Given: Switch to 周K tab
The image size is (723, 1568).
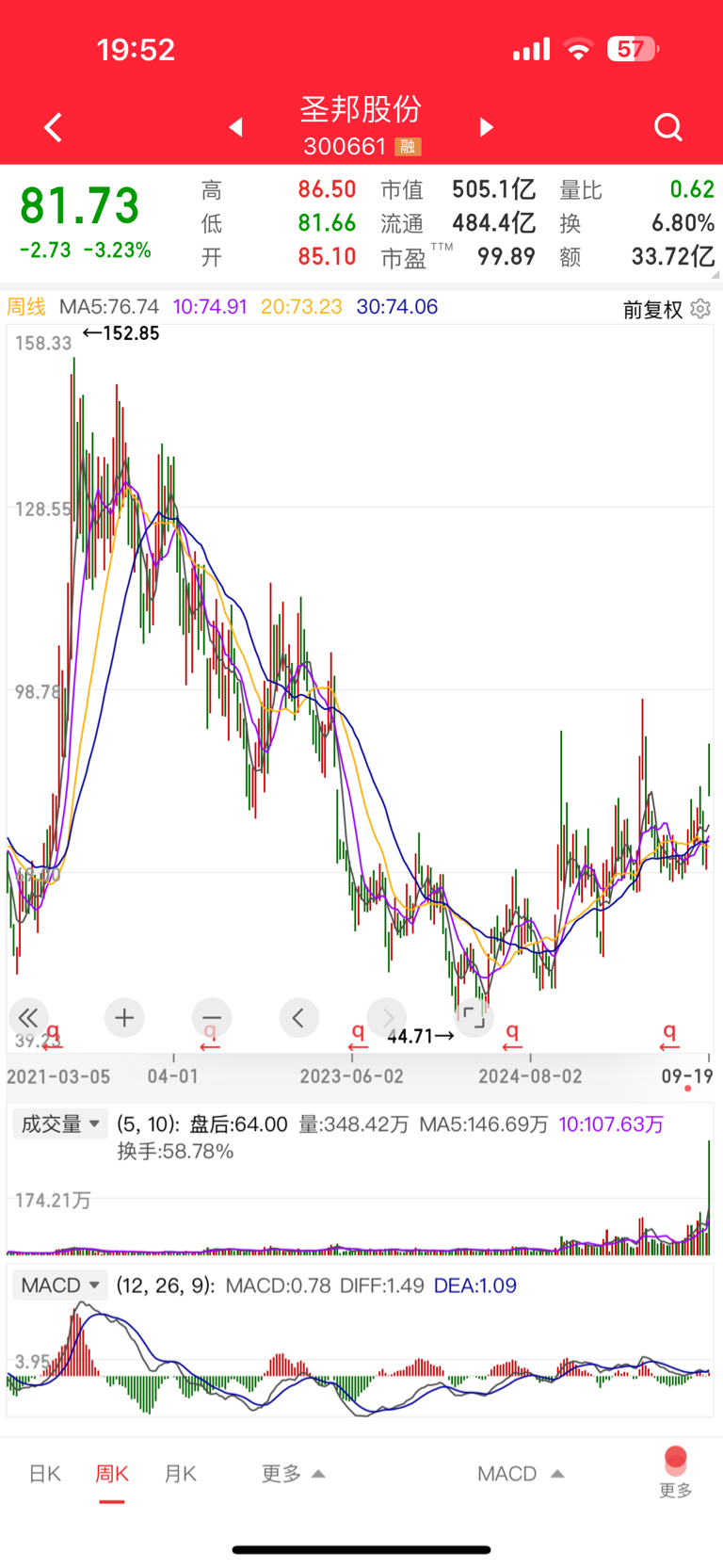Looking at the screenshot, I should click(x=112, y=1474).
